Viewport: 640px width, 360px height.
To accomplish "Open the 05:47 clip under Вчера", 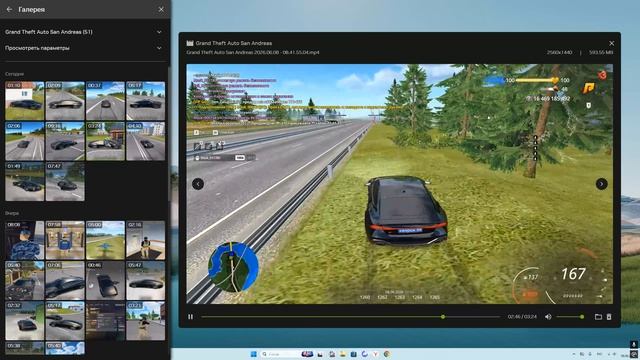I will point(146,281).
